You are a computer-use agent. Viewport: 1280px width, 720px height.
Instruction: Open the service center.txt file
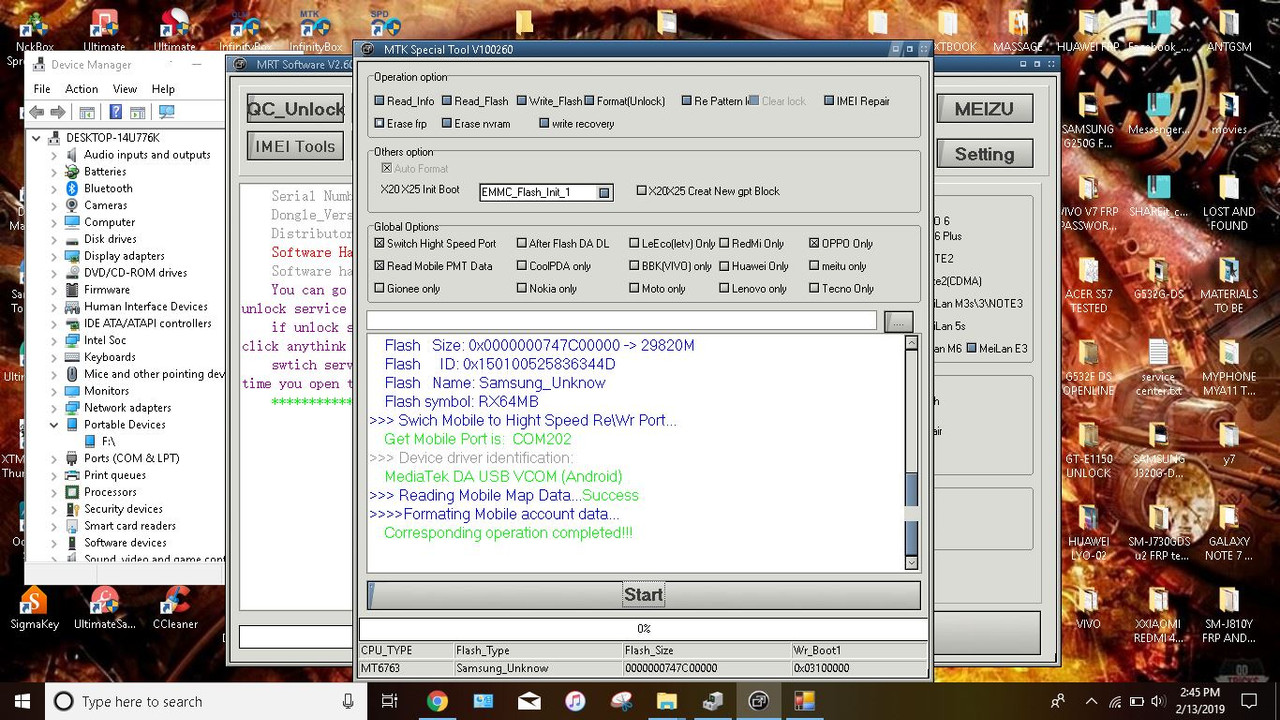(1158, 368)
